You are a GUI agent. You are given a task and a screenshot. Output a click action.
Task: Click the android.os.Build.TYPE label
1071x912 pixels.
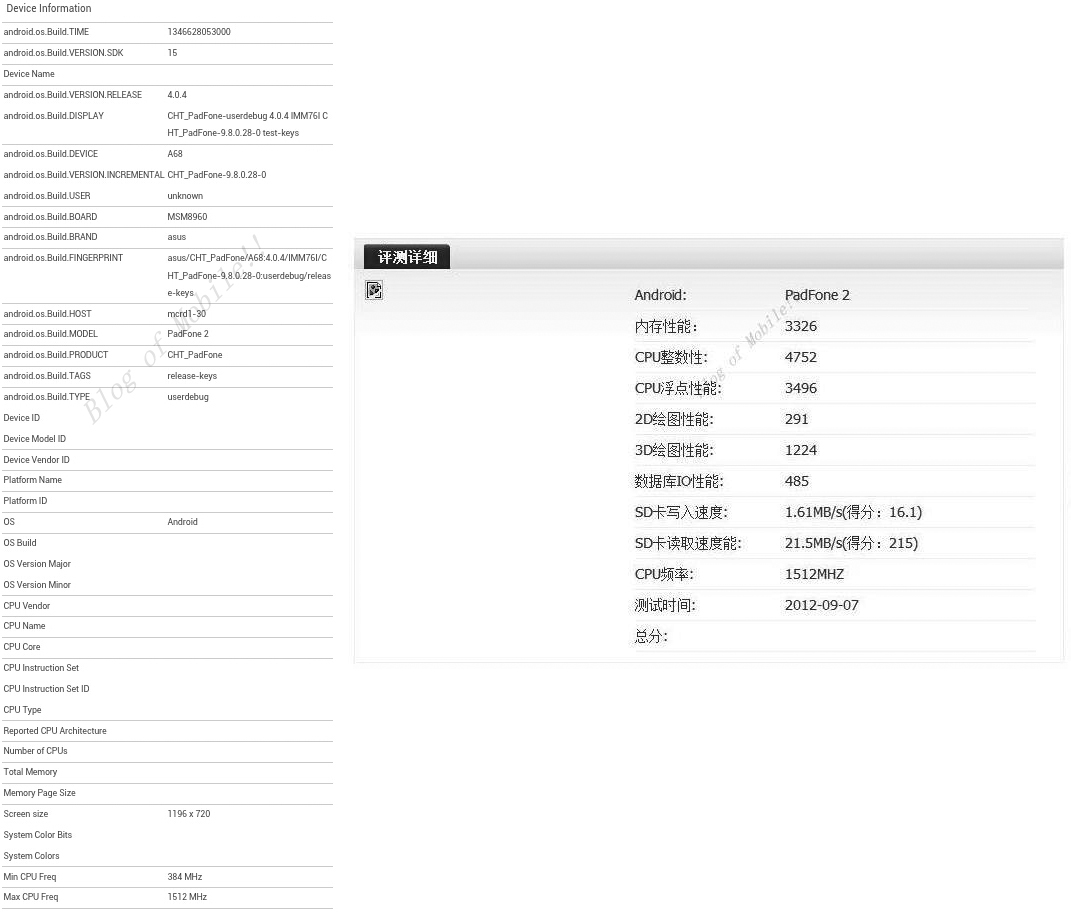46,397
